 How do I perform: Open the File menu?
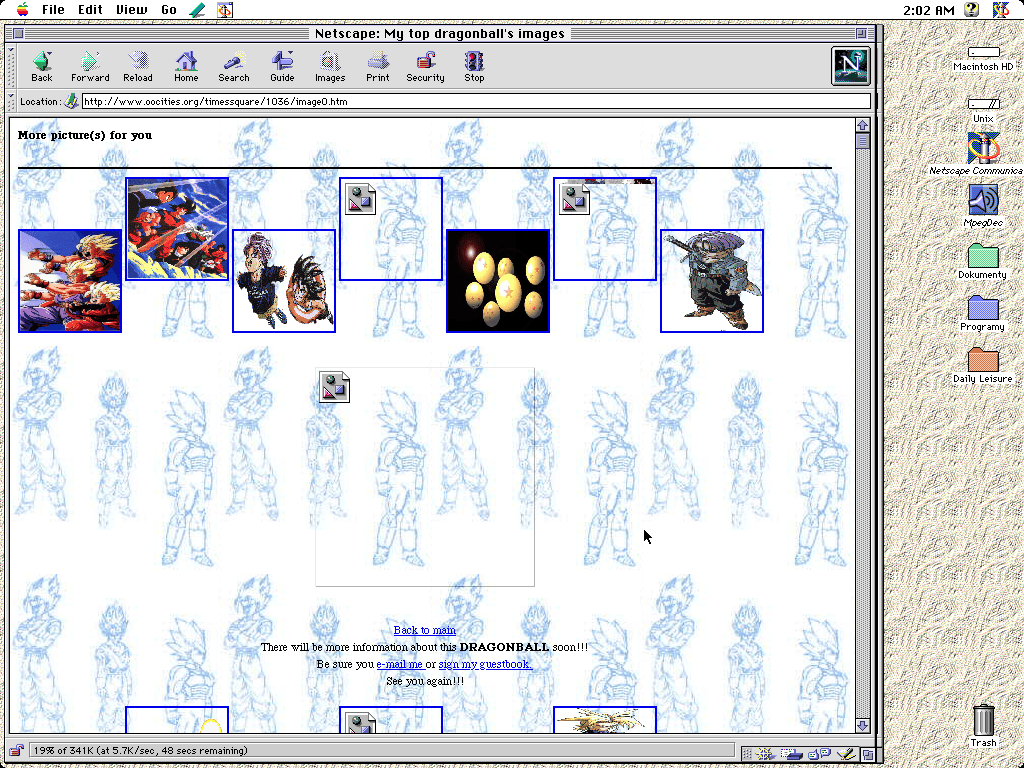coord(53,10)
